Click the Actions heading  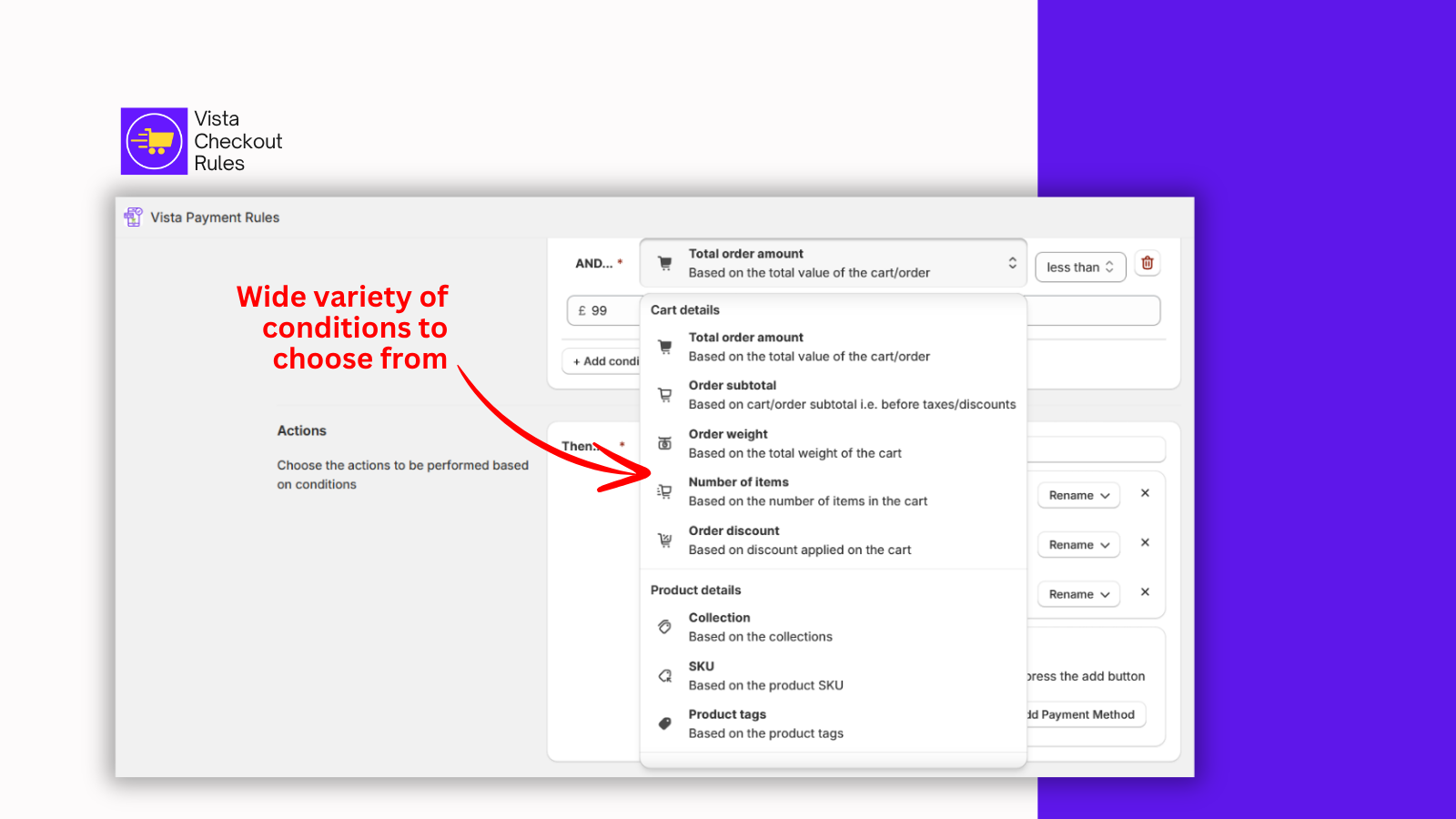point(302,430)
